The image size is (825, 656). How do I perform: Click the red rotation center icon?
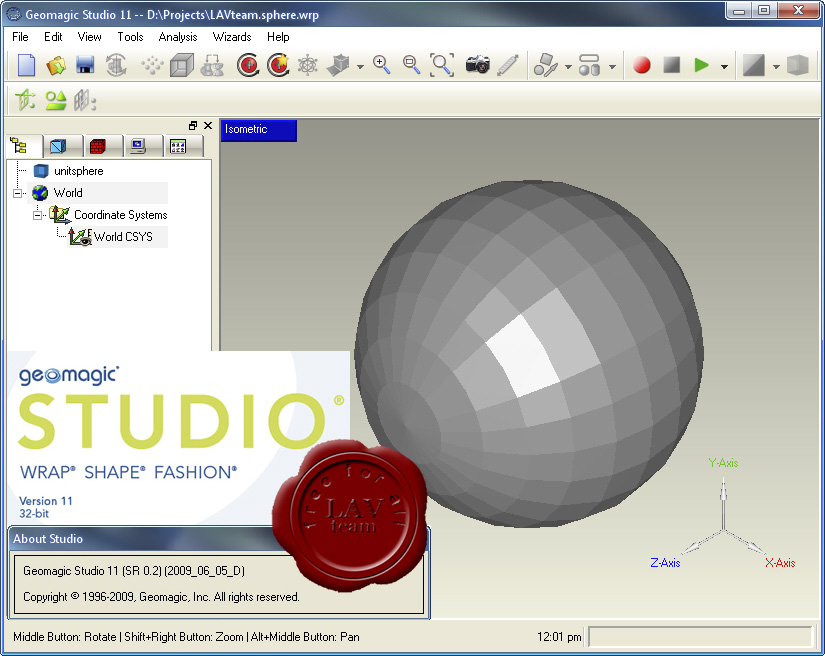point(248,66)
